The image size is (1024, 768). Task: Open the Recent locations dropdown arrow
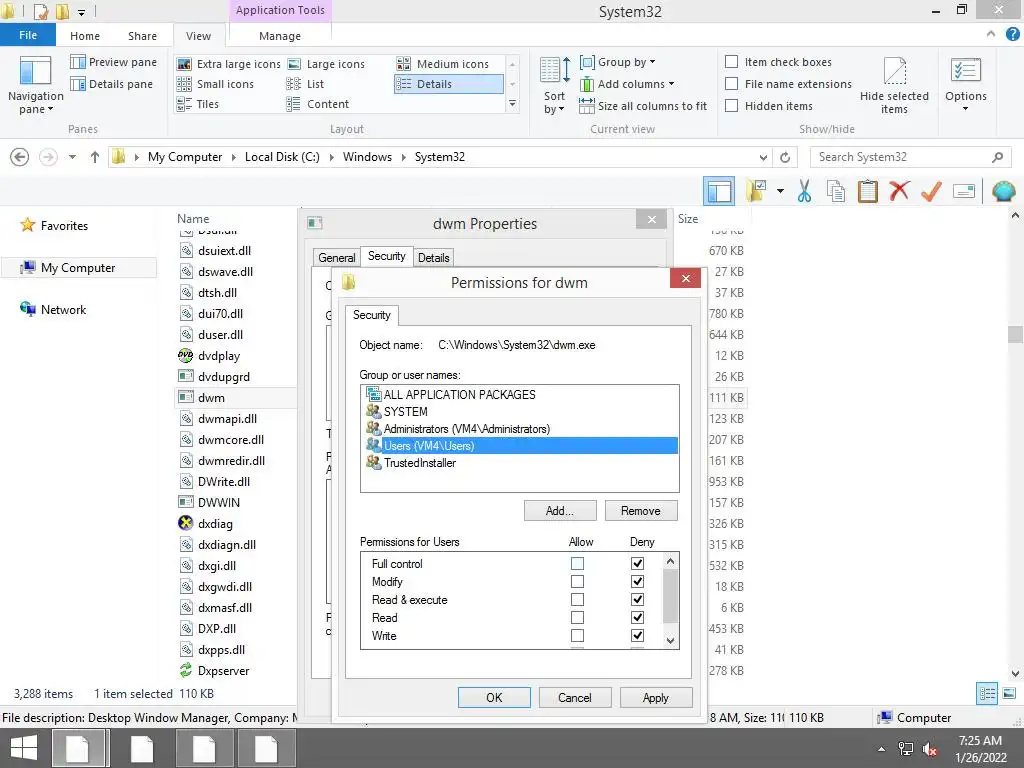click(72, 157)
